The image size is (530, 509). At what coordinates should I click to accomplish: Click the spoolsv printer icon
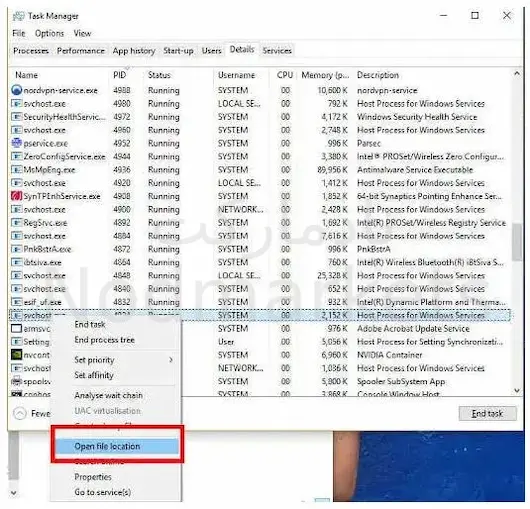pyautogui.click(x=17, y=381)
